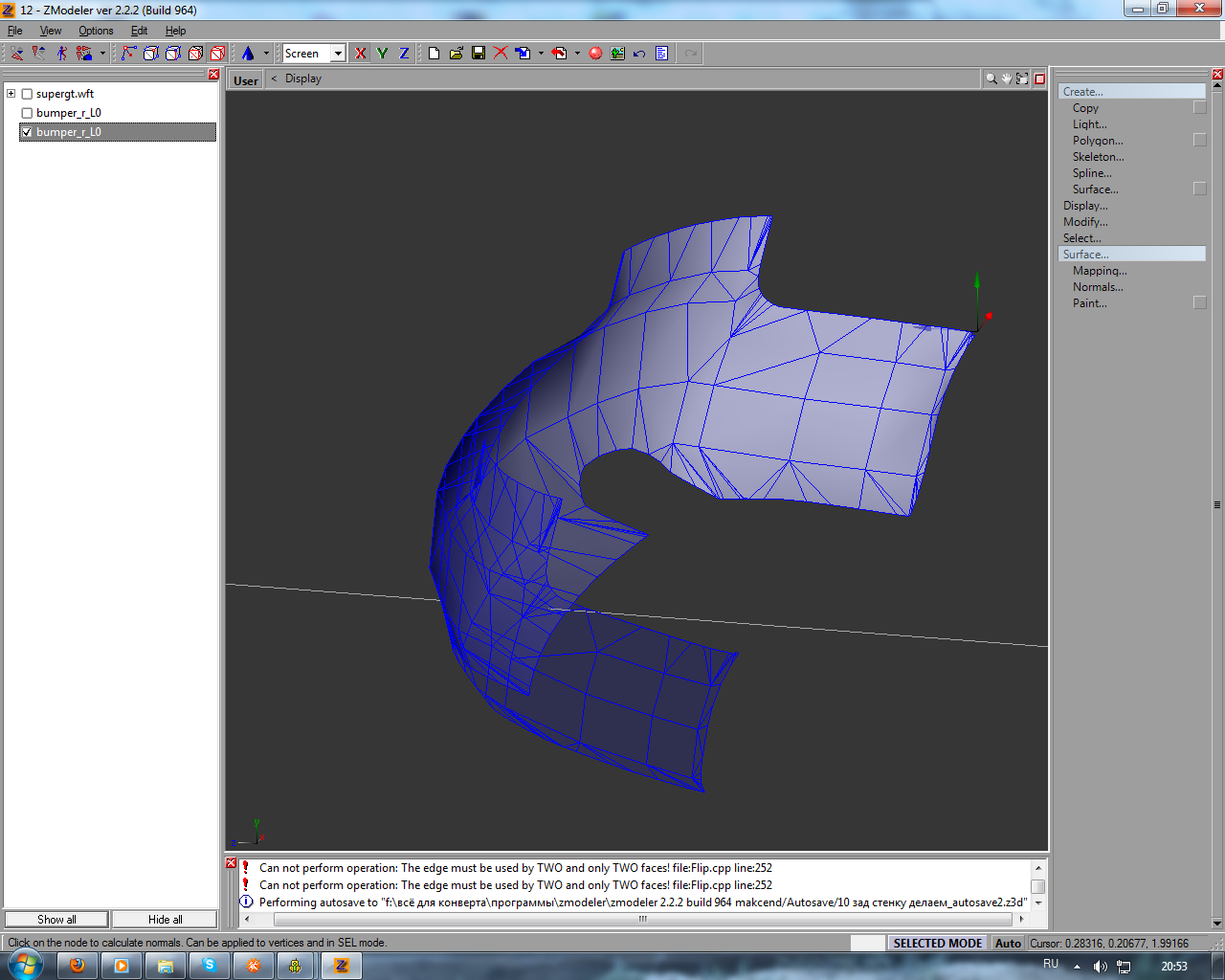Open the Screen axis-space combo box

click(x=314, y=54)
